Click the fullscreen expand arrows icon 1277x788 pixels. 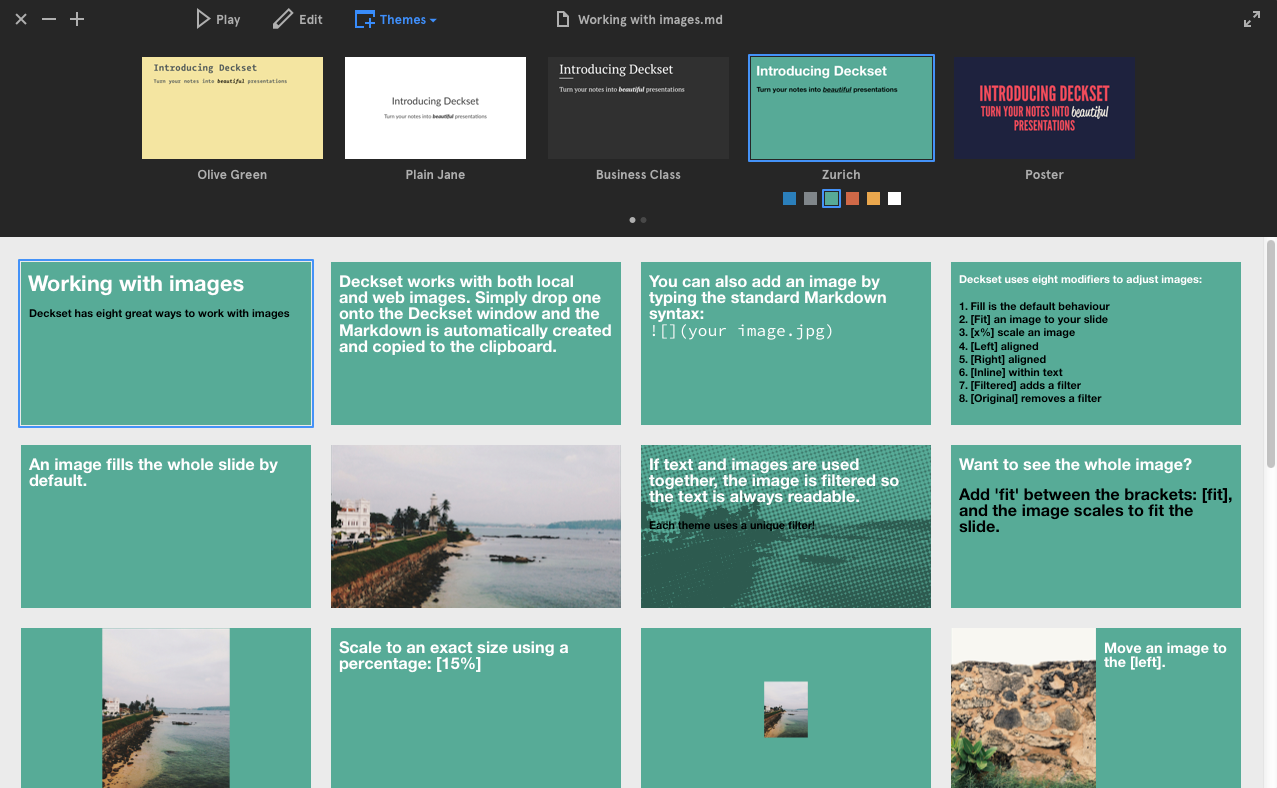(x=1251, y=19)
